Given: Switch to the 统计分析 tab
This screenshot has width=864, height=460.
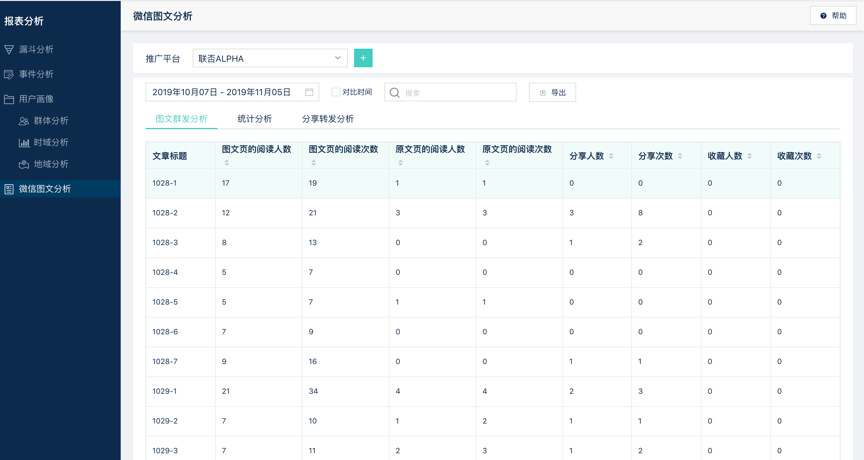Looking at the screenshot, I should pos(255,119).
